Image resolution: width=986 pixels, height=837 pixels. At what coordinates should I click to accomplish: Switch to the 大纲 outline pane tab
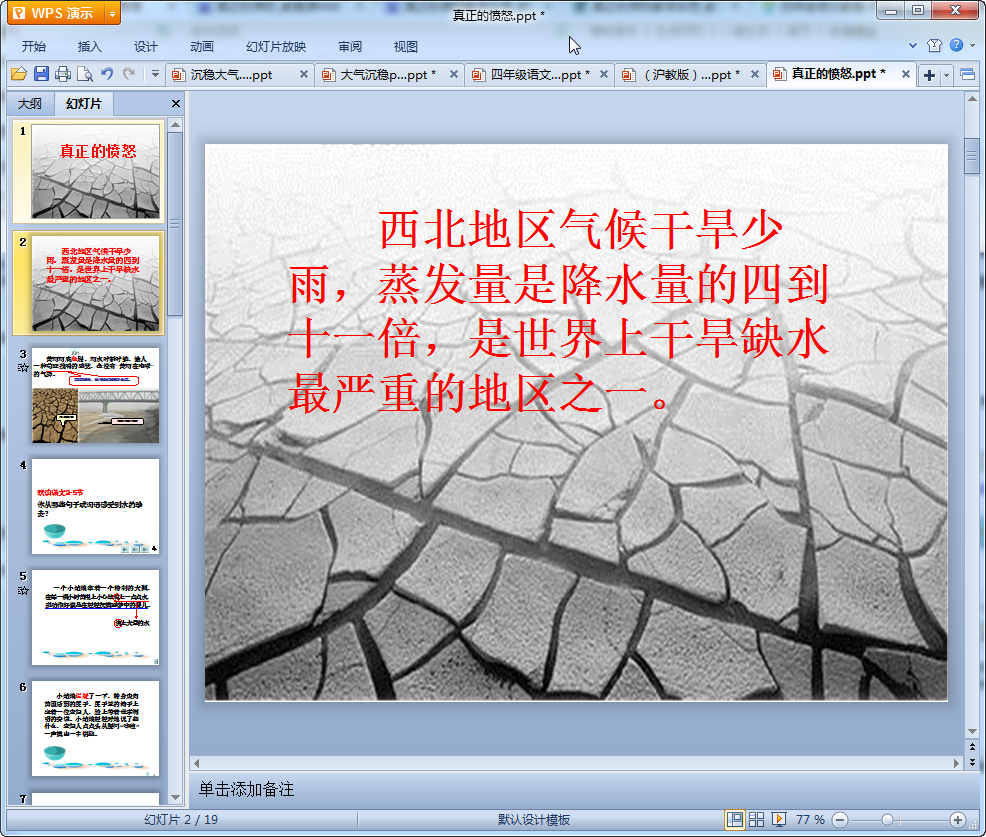pos(30,104)
